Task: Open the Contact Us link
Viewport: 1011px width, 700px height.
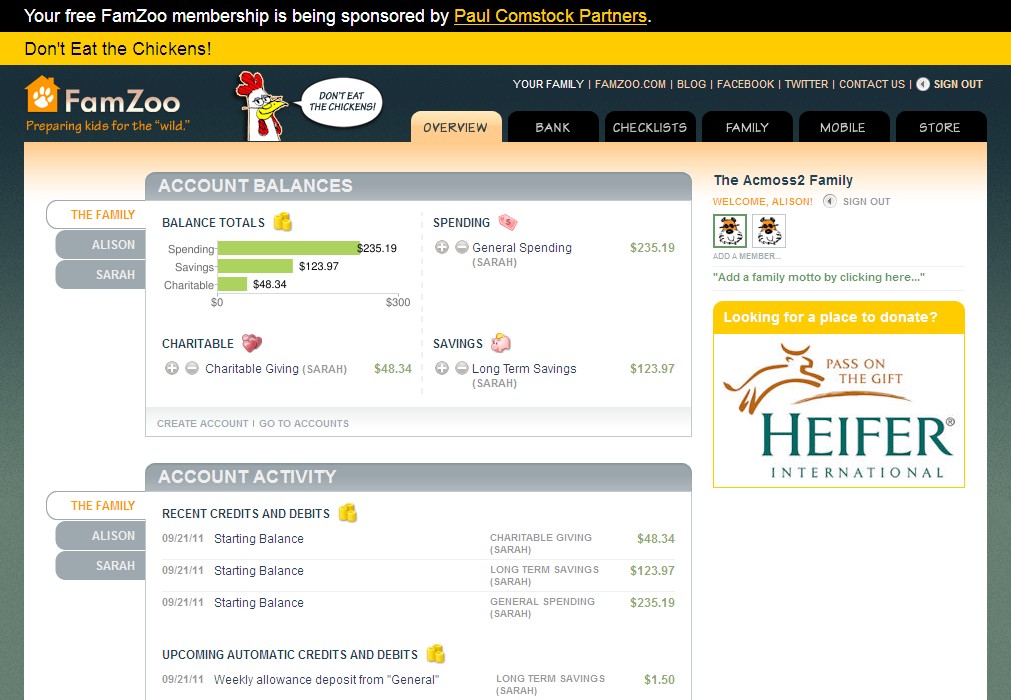Action: [x=872, y=84]
